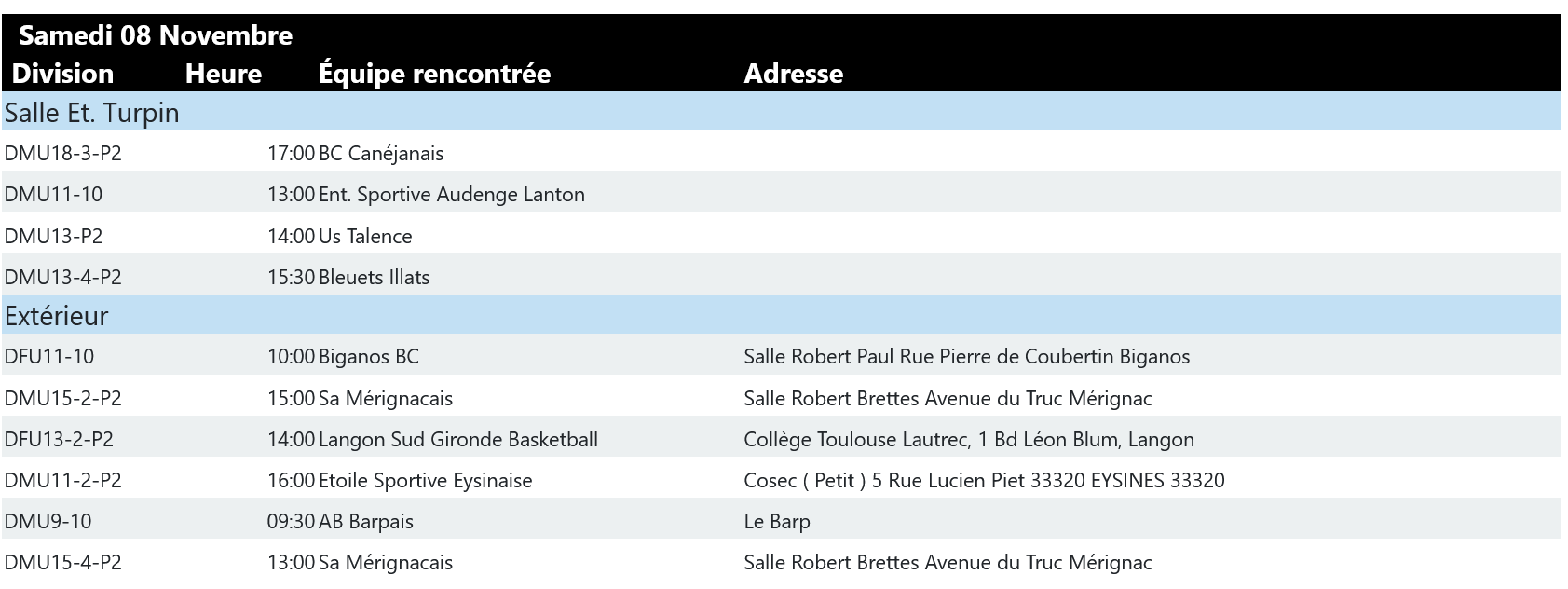Click the DMU15-4-P2 division cell

[62, 563]
